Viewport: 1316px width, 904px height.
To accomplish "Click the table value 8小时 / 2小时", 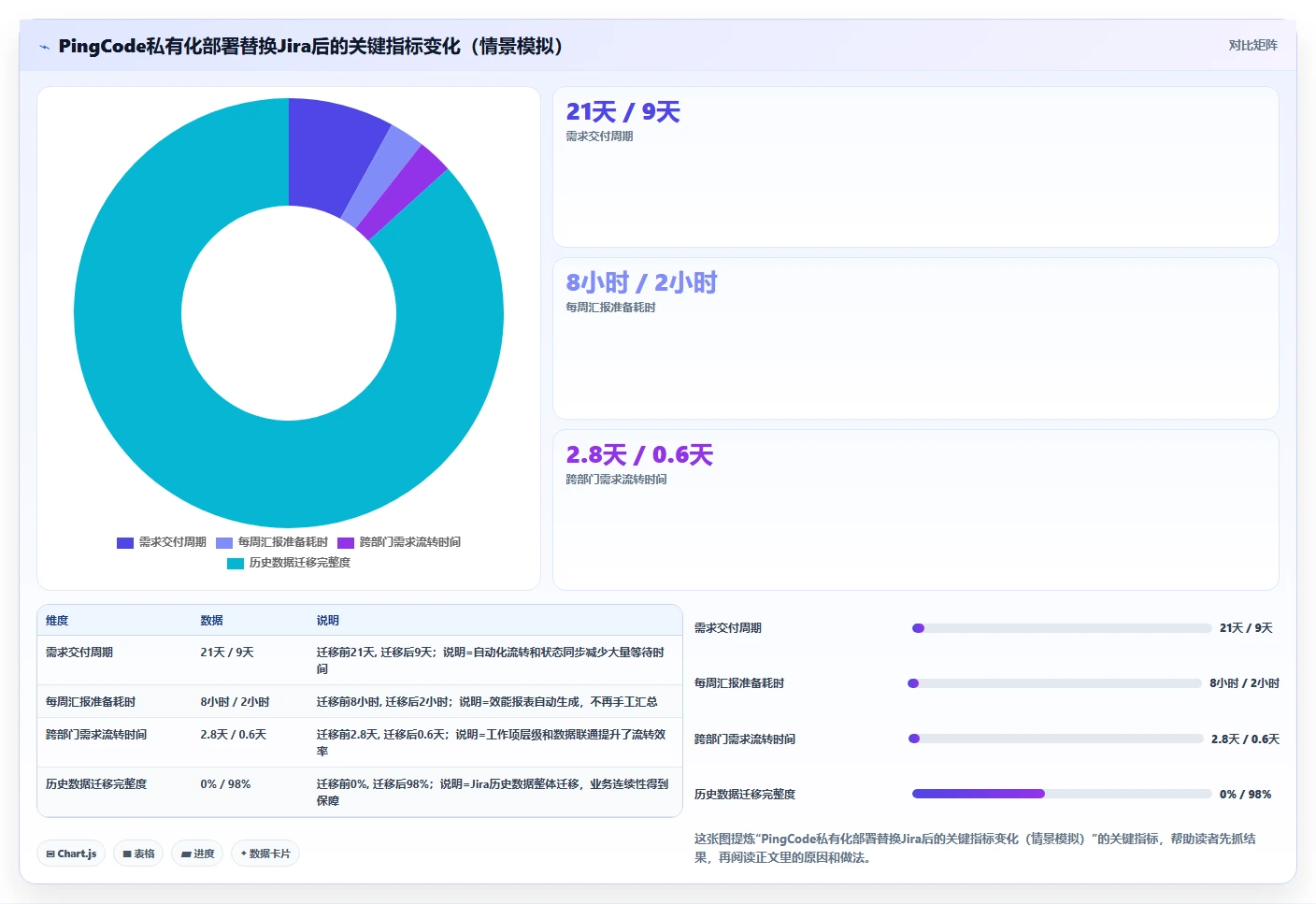I will 235,702.
